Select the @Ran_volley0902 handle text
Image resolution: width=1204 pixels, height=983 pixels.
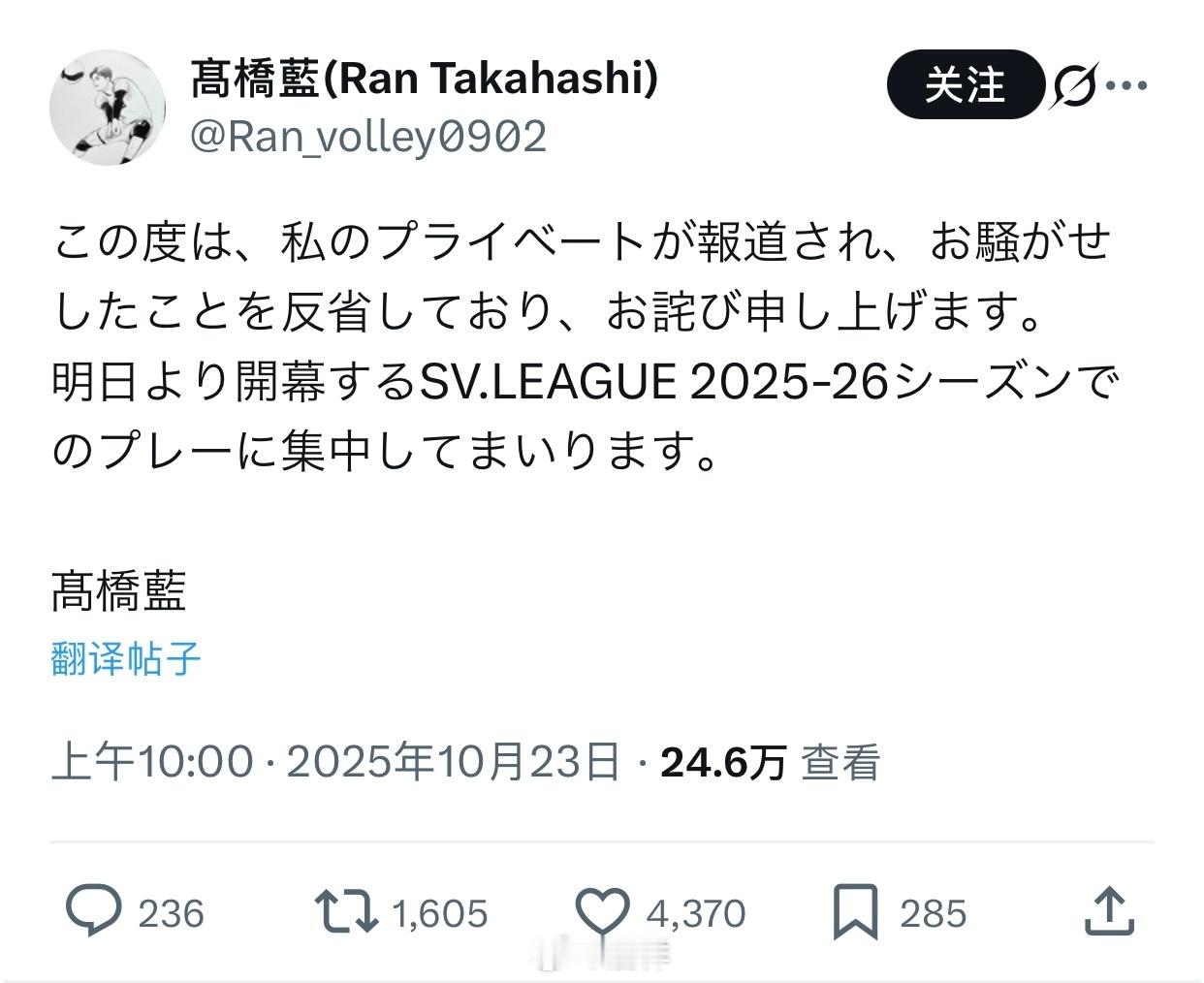[x=368, y=138]
